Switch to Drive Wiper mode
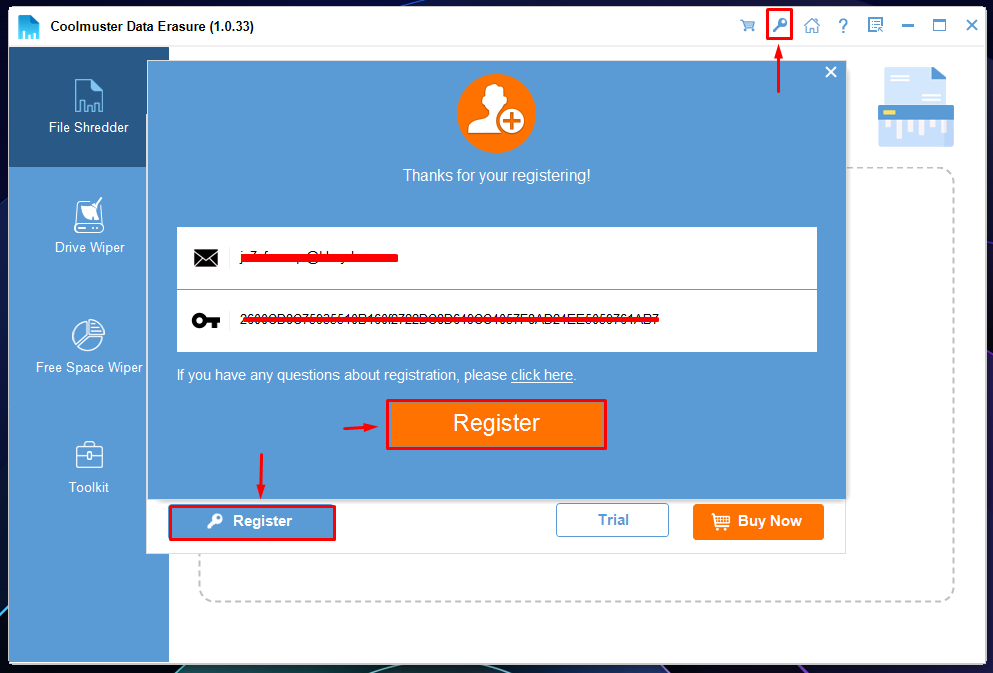The height and width of the screenshot is (673, 993). (x=89, y=226)
